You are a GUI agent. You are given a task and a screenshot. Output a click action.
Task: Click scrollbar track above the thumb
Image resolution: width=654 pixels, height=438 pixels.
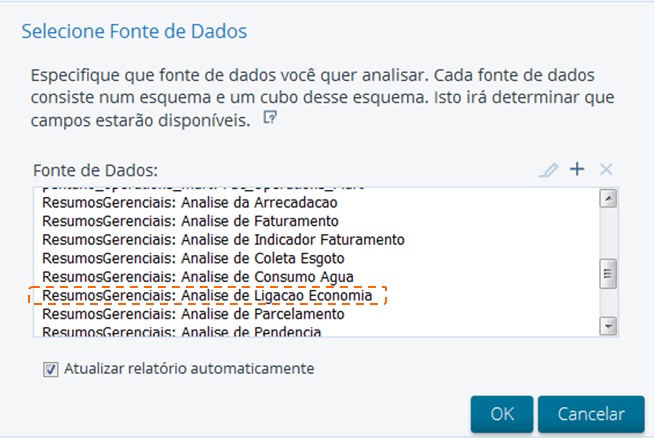tap(607, 232)
